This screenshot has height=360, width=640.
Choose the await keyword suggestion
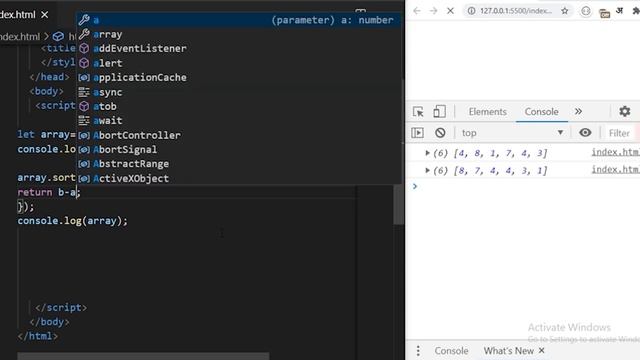tap(239, 120)
